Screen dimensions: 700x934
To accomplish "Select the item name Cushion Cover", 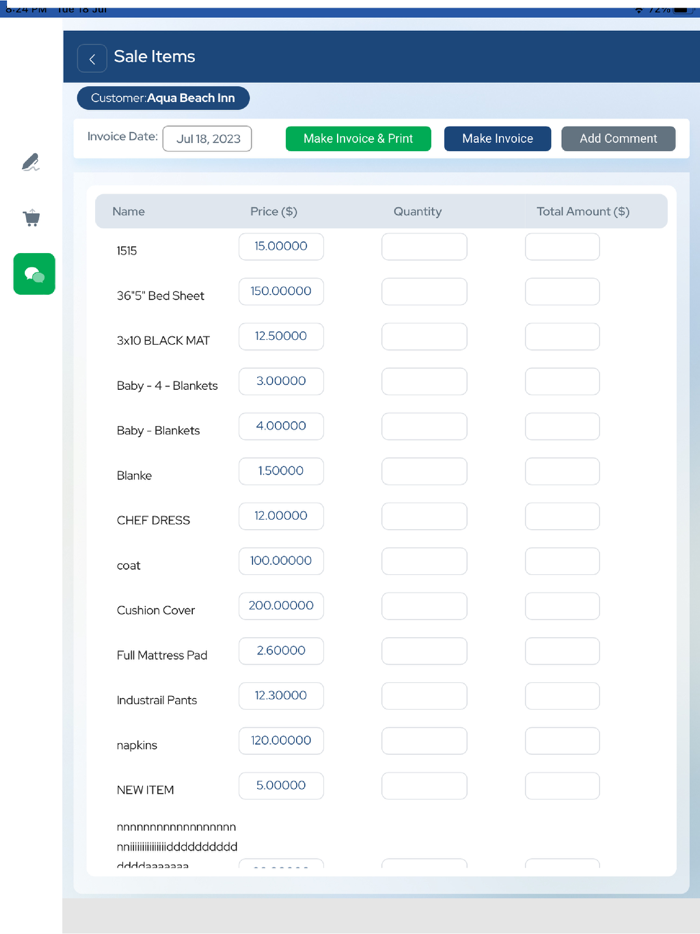I will (155, 611).
